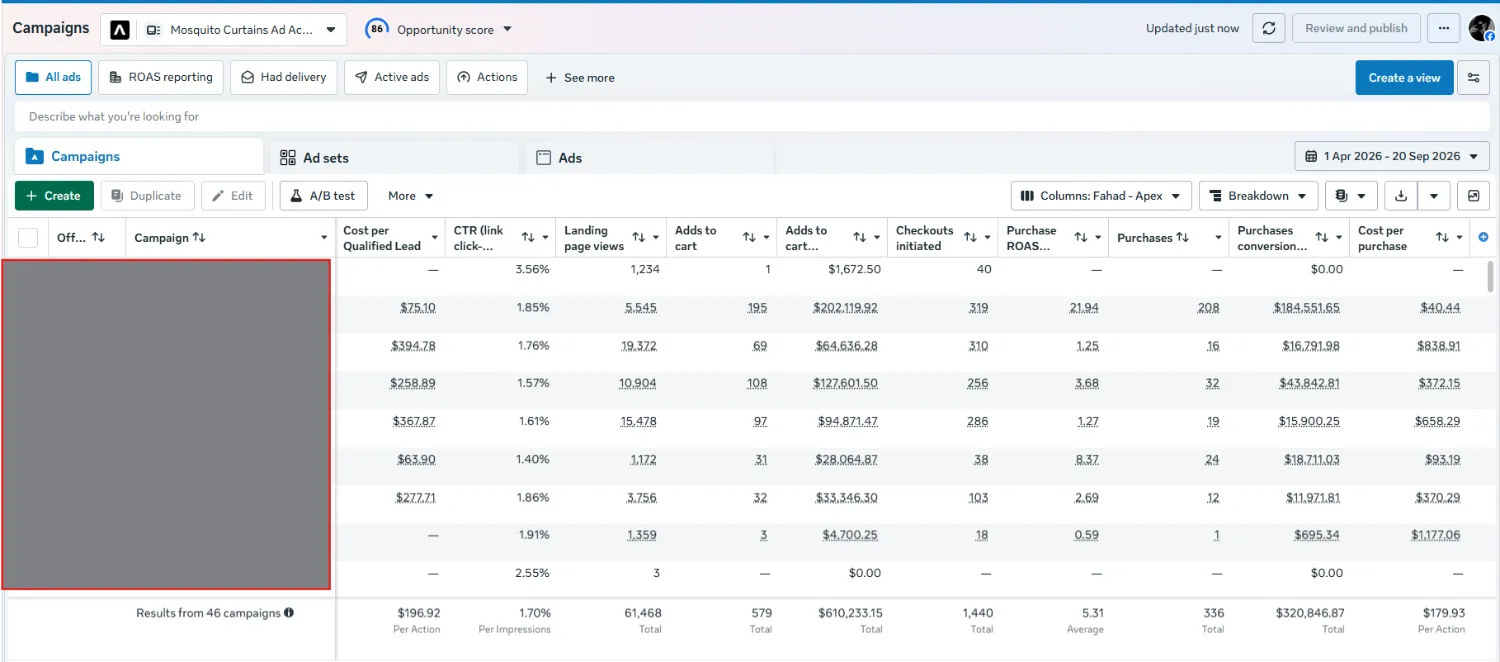The width and height of the screenshot is (1500, 662).
Task: Open the view filter settings icon
Action: coord(1472,78)
